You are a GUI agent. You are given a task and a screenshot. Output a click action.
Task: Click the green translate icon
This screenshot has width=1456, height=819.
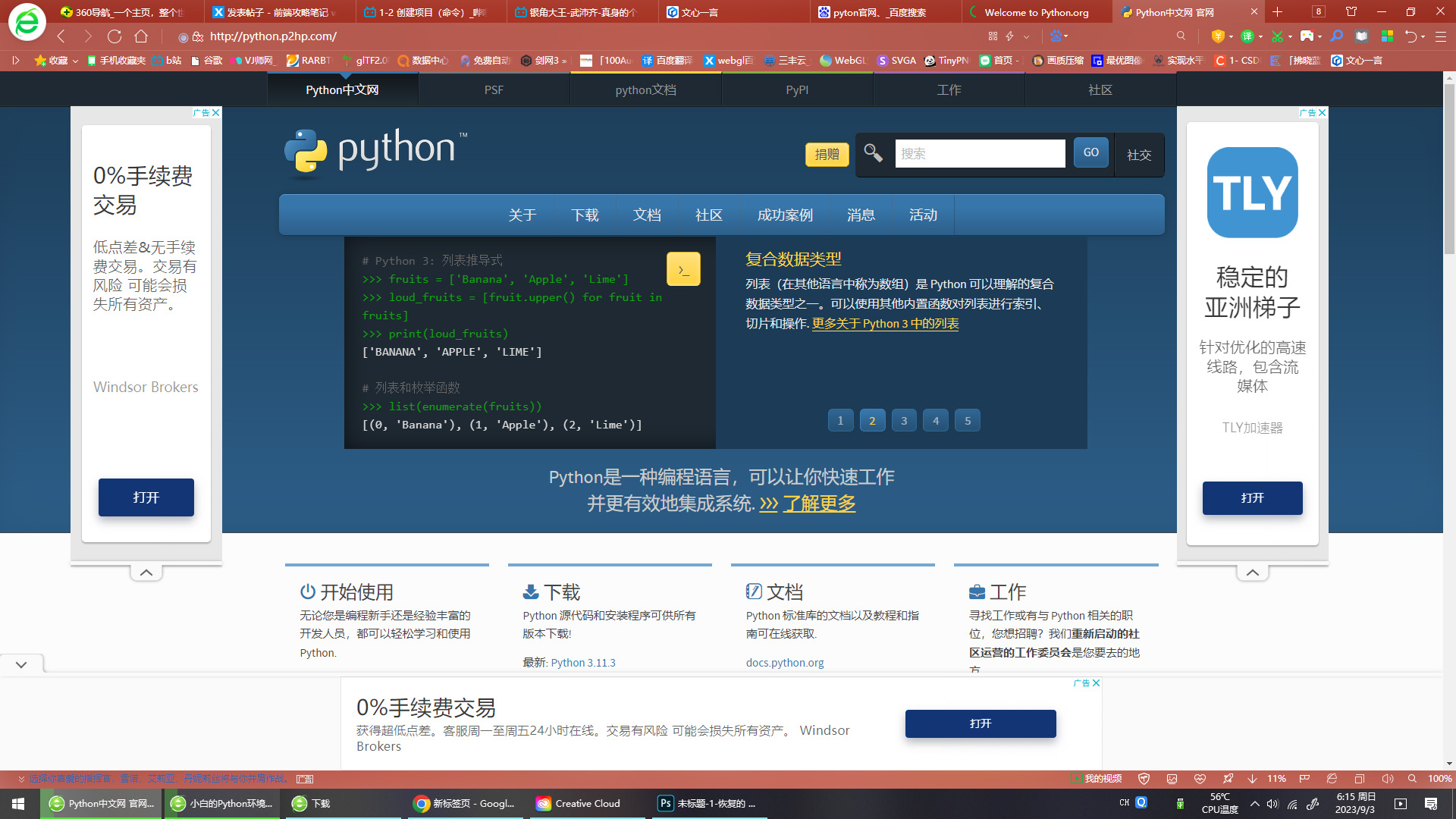coord(1247,36)
